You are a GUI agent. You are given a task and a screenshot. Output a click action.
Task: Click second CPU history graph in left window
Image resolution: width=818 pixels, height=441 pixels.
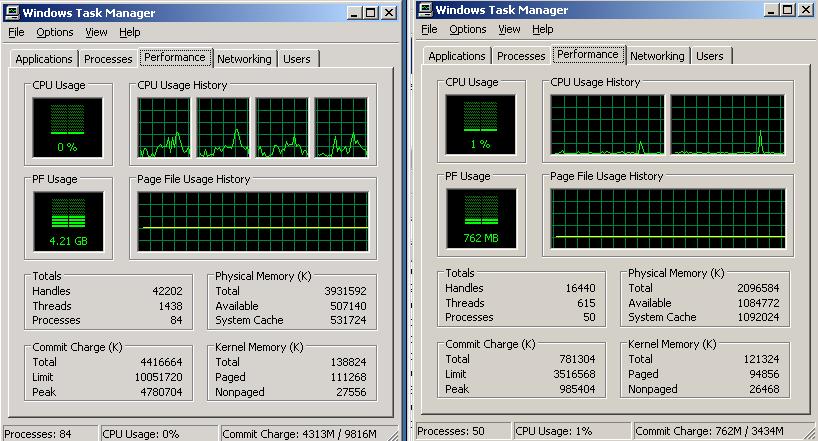click(x=223, y=128)
